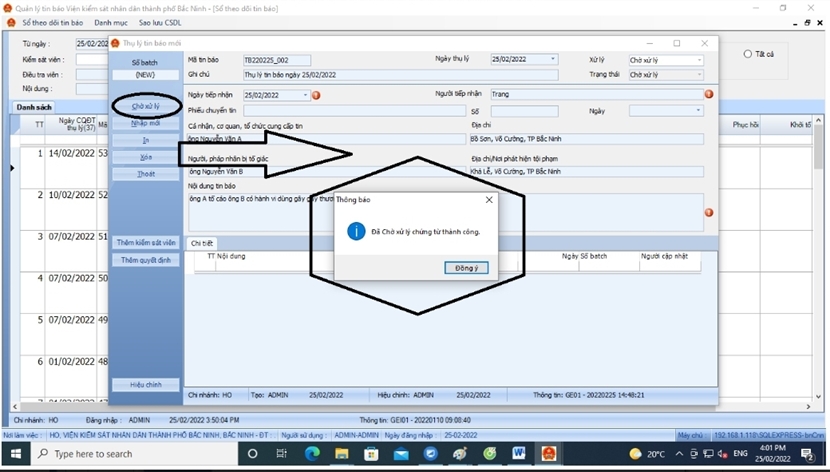Open Ngày thụ lý date dropdown

(553, 59)
